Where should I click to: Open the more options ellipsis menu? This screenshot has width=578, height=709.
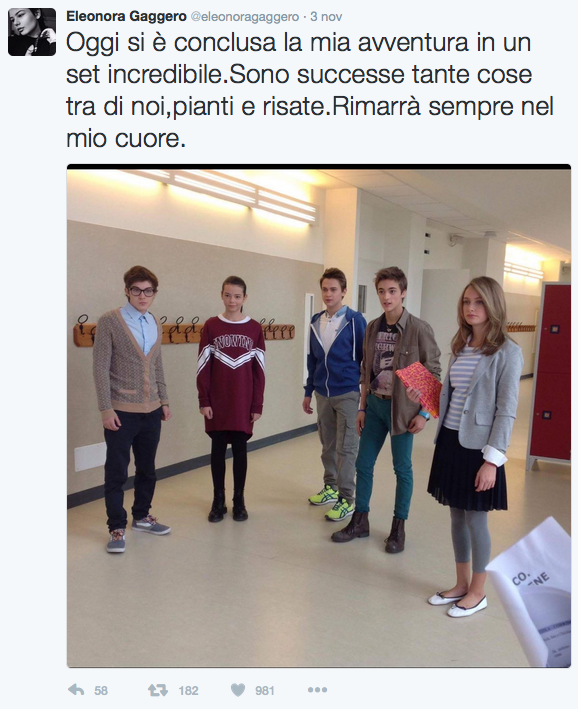point(317,690)
